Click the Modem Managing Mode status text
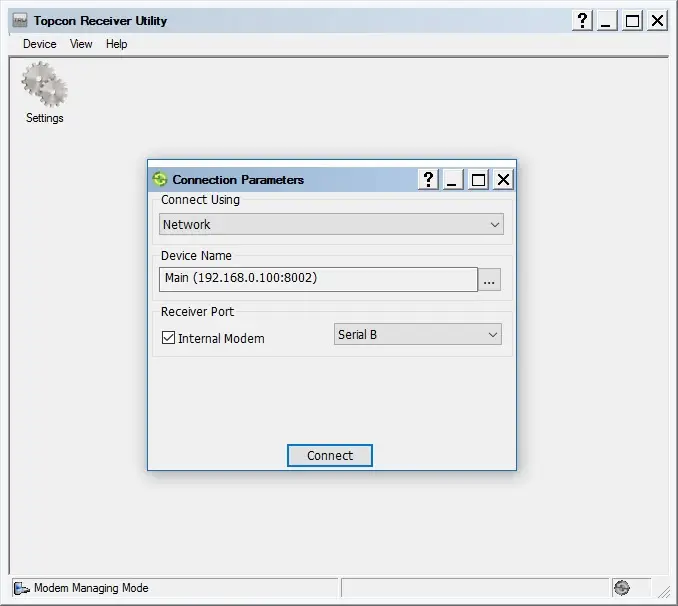The image size is (678, 606). click(91, 588)
